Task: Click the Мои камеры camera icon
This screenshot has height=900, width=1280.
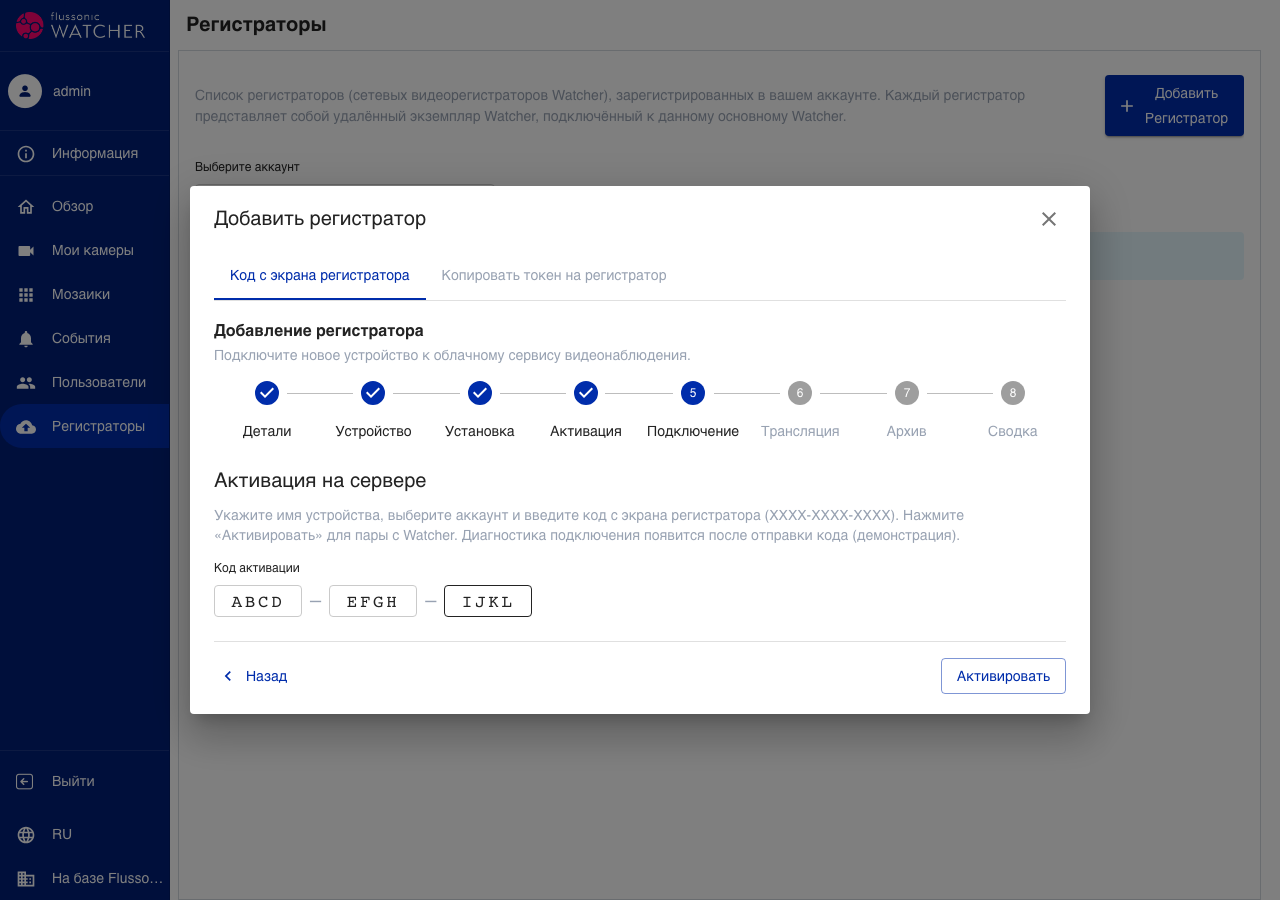Action: (x=26, y=251)
